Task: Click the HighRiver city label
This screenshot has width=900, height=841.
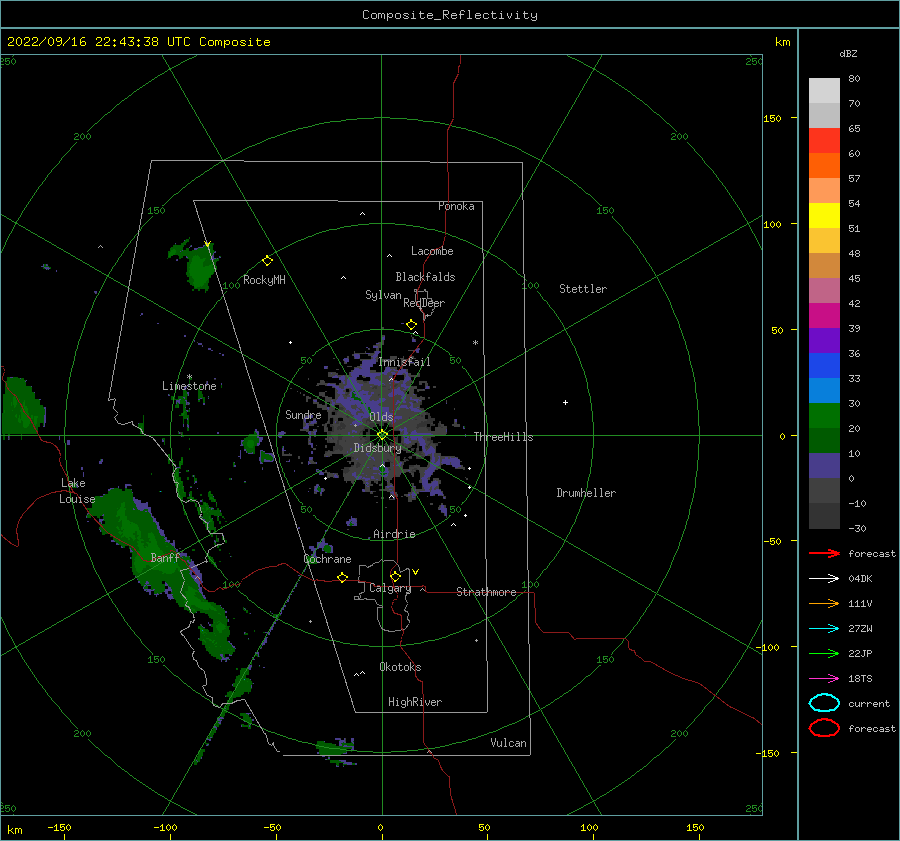Action: (415, 702)
